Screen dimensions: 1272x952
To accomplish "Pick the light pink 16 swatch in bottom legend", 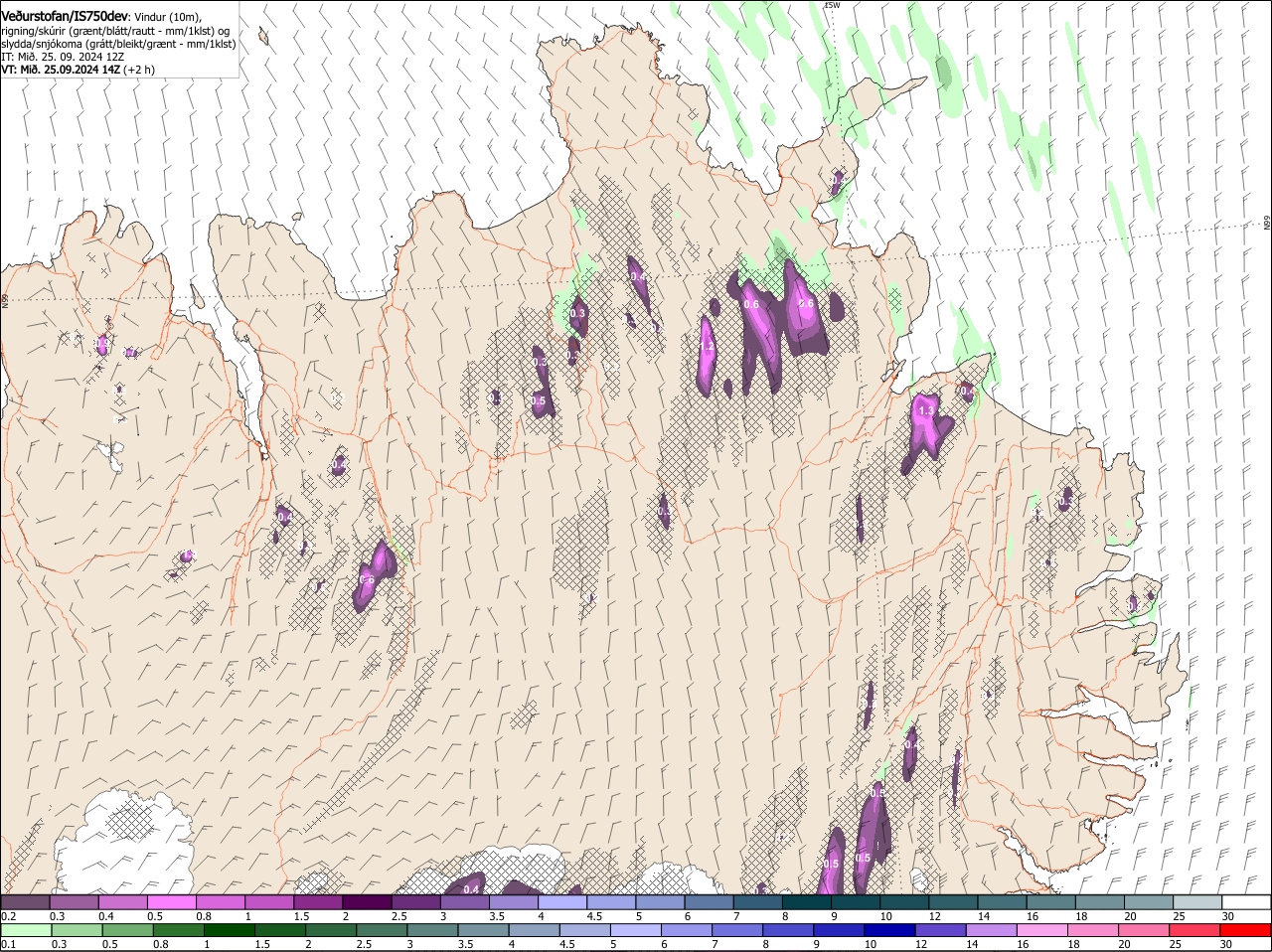I will 1042,930.
